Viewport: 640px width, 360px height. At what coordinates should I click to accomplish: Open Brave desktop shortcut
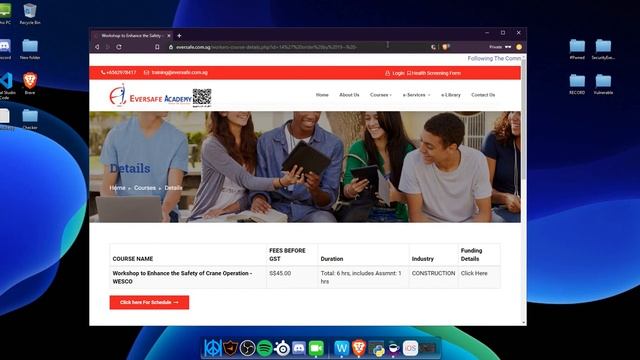[30, 83]
